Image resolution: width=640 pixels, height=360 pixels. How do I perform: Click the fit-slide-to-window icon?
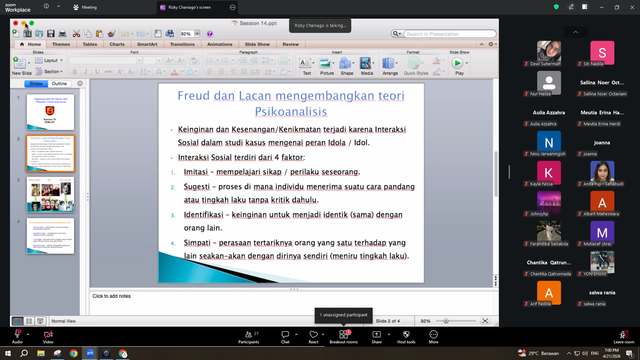click(485, 321)
